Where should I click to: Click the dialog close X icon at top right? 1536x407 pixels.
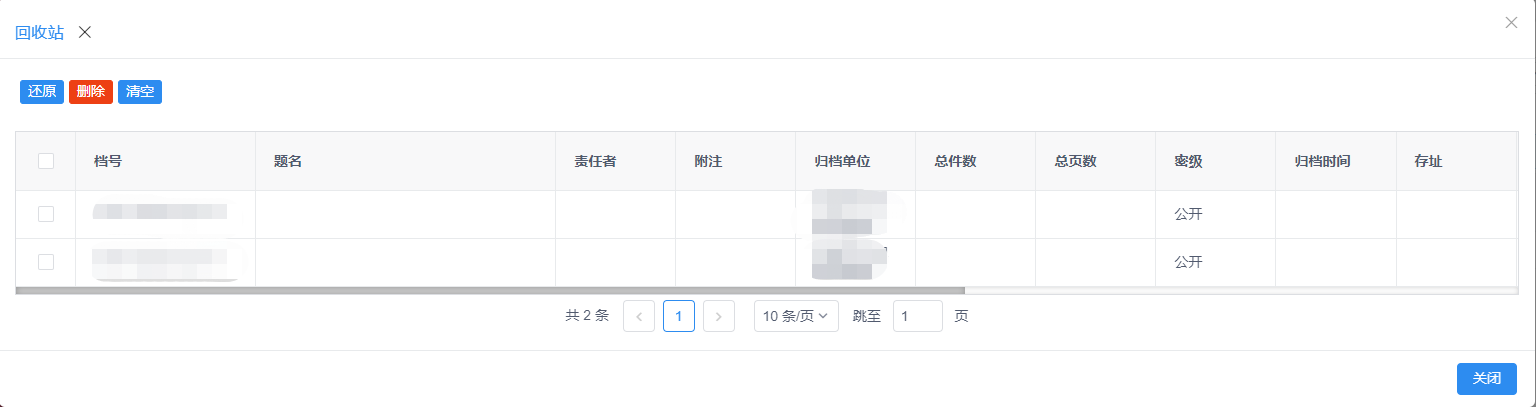point(1511,23)
